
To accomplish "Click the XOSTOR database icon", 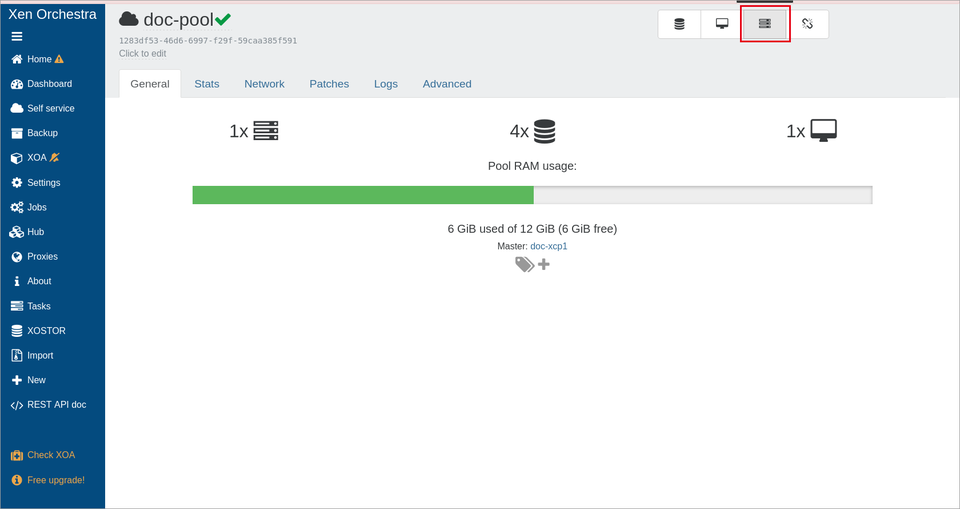I will (x=17, y=331).
